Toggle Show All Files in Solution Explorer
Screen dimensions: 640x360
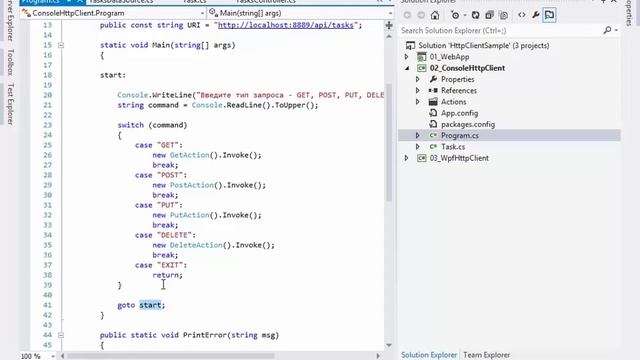[x=504, y=15]
